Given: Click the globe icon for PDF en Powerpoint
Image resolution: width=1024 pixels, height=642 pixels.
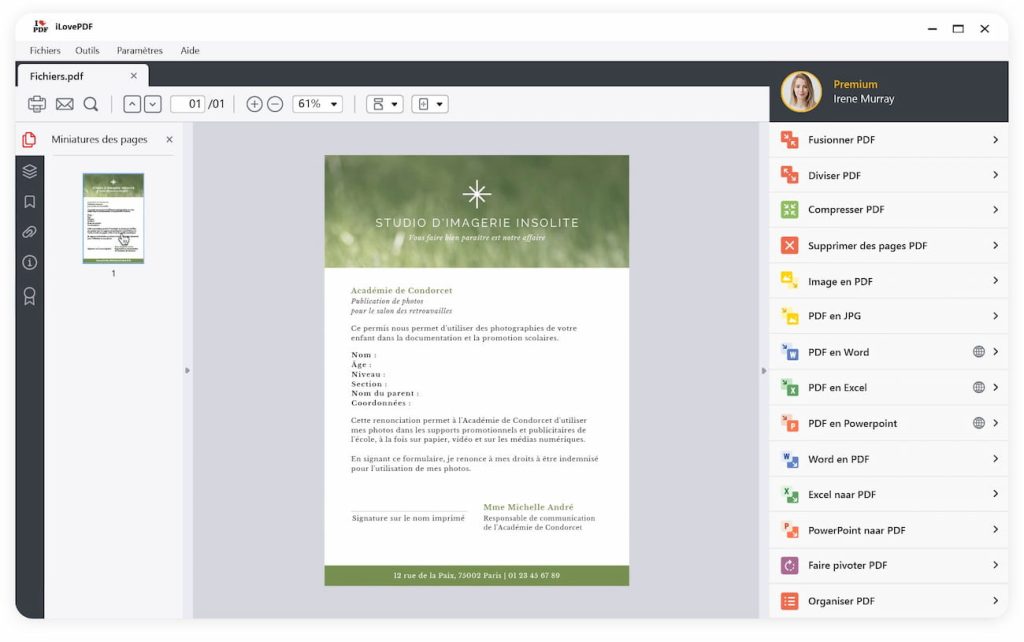Looking at the screenshot, I should coord(978,423).
